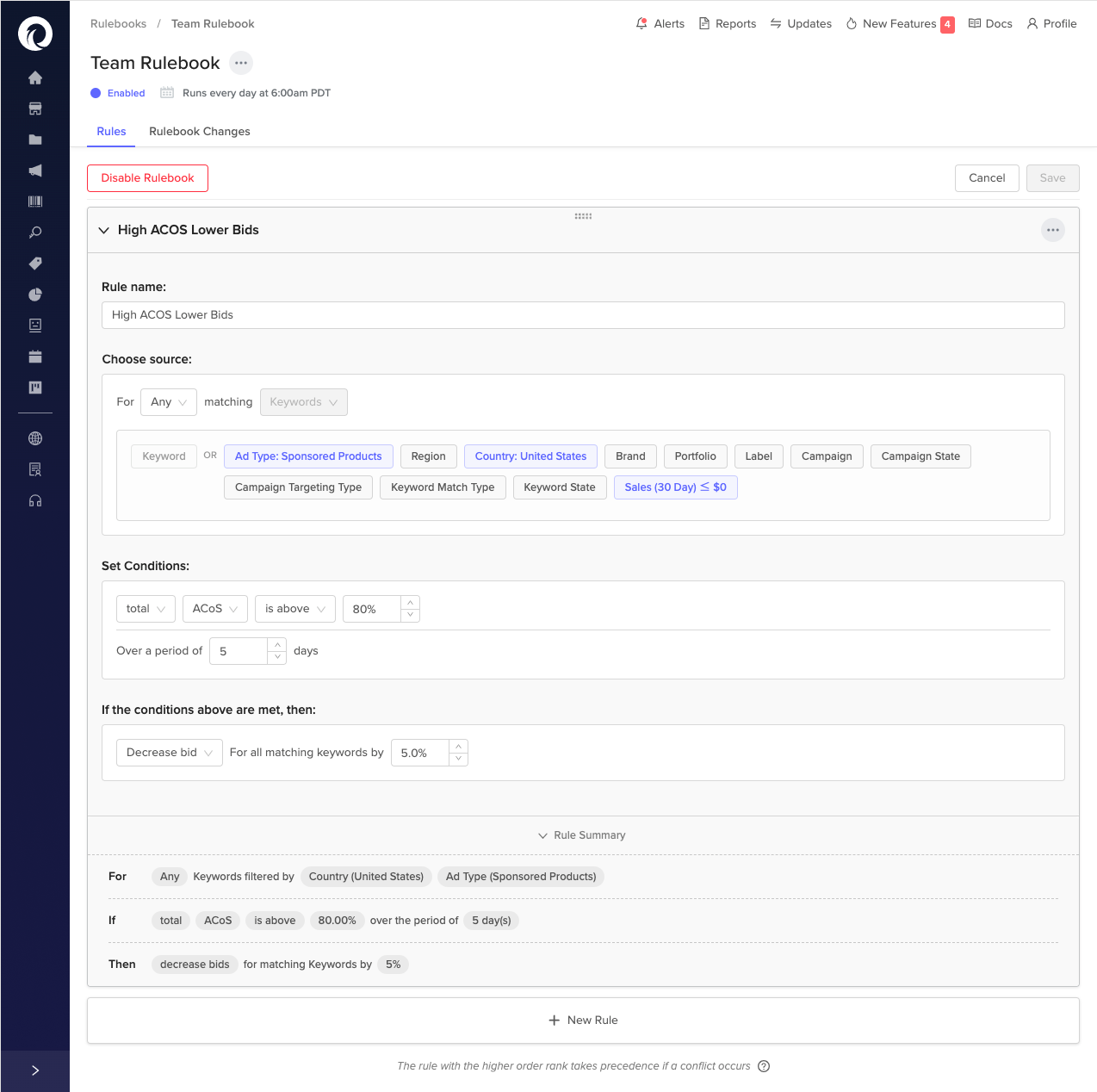Open the storefront icon in the sidebar
1097x1092 pixels.
[x=35, y=109]
